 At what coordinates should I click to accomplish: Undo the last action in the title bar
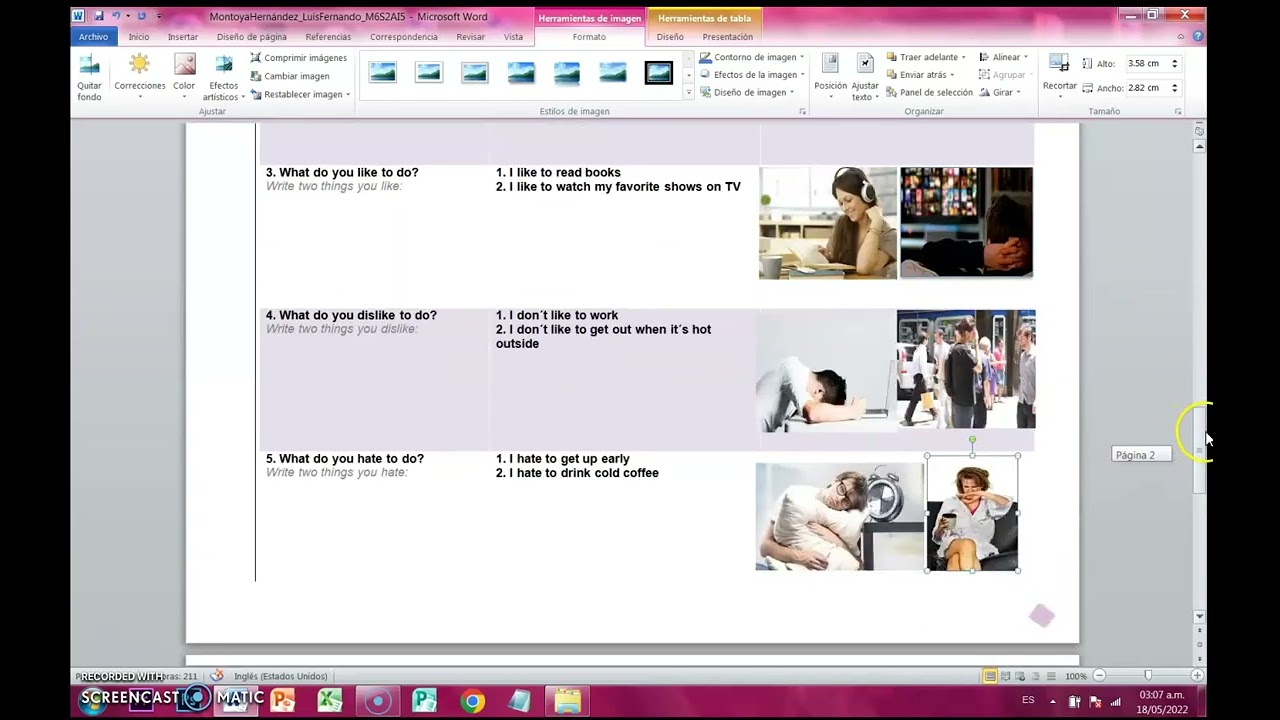[116, 16]
